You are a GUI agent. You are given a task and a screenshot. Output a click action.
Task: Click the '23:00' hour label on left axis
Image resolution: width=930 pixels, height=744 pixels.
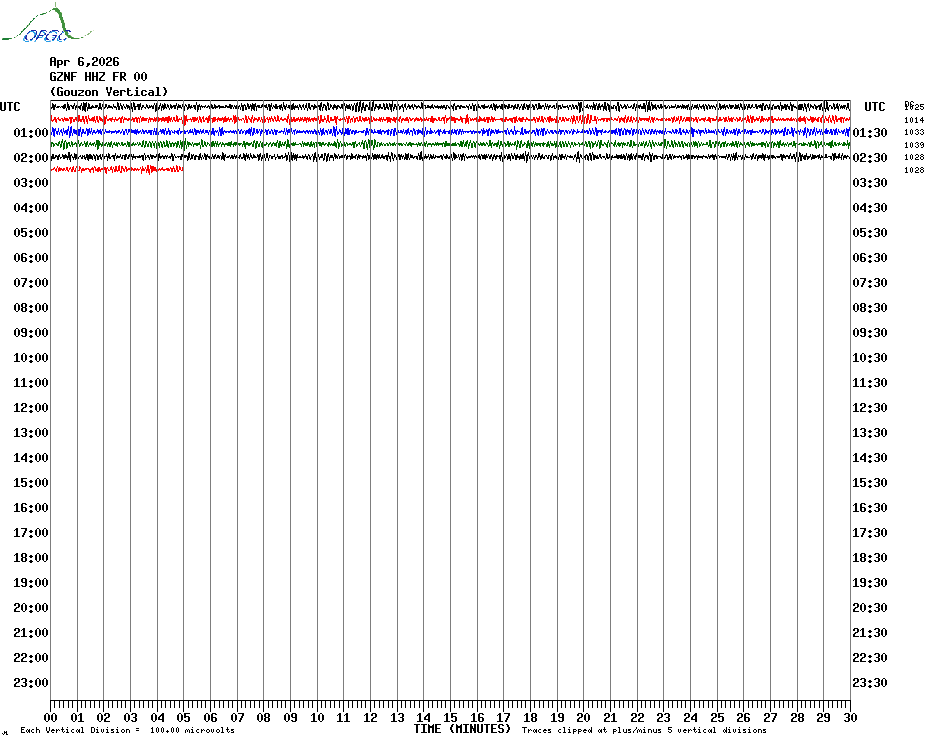[x=31, y=682]
